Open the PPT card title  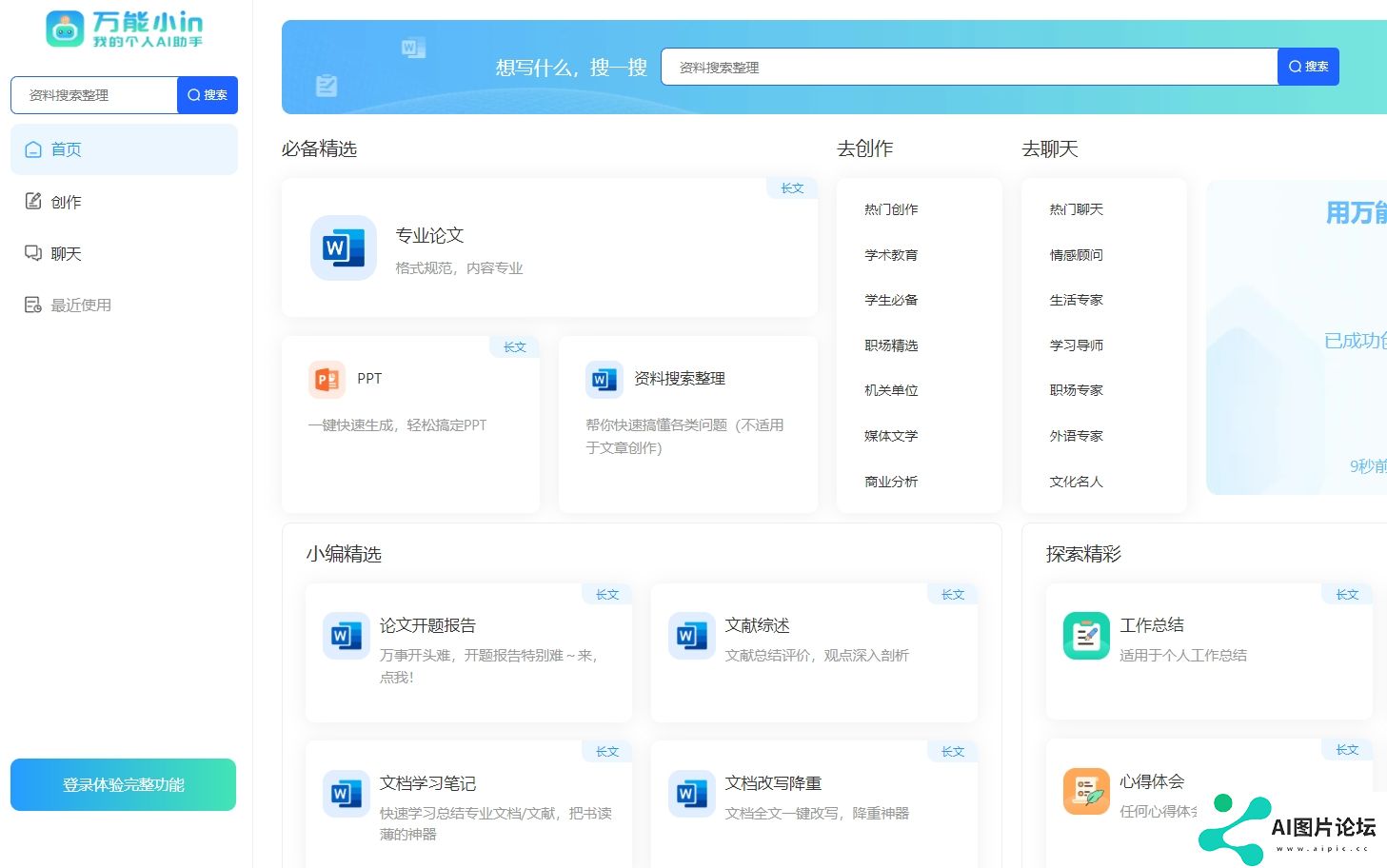(x=369, y=379)
